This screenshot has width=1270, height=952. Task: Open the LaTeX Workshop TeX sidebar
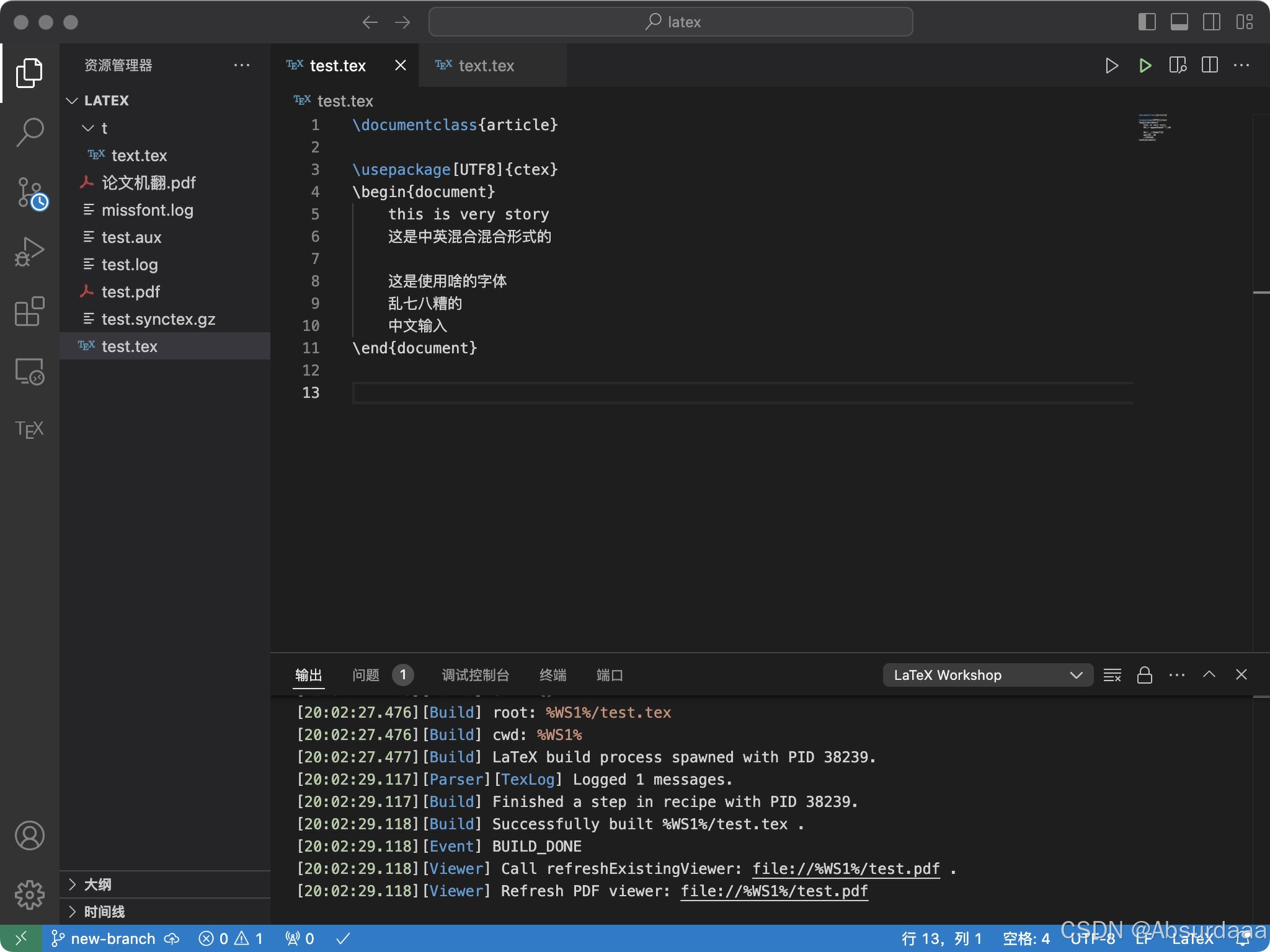(29, 430)
